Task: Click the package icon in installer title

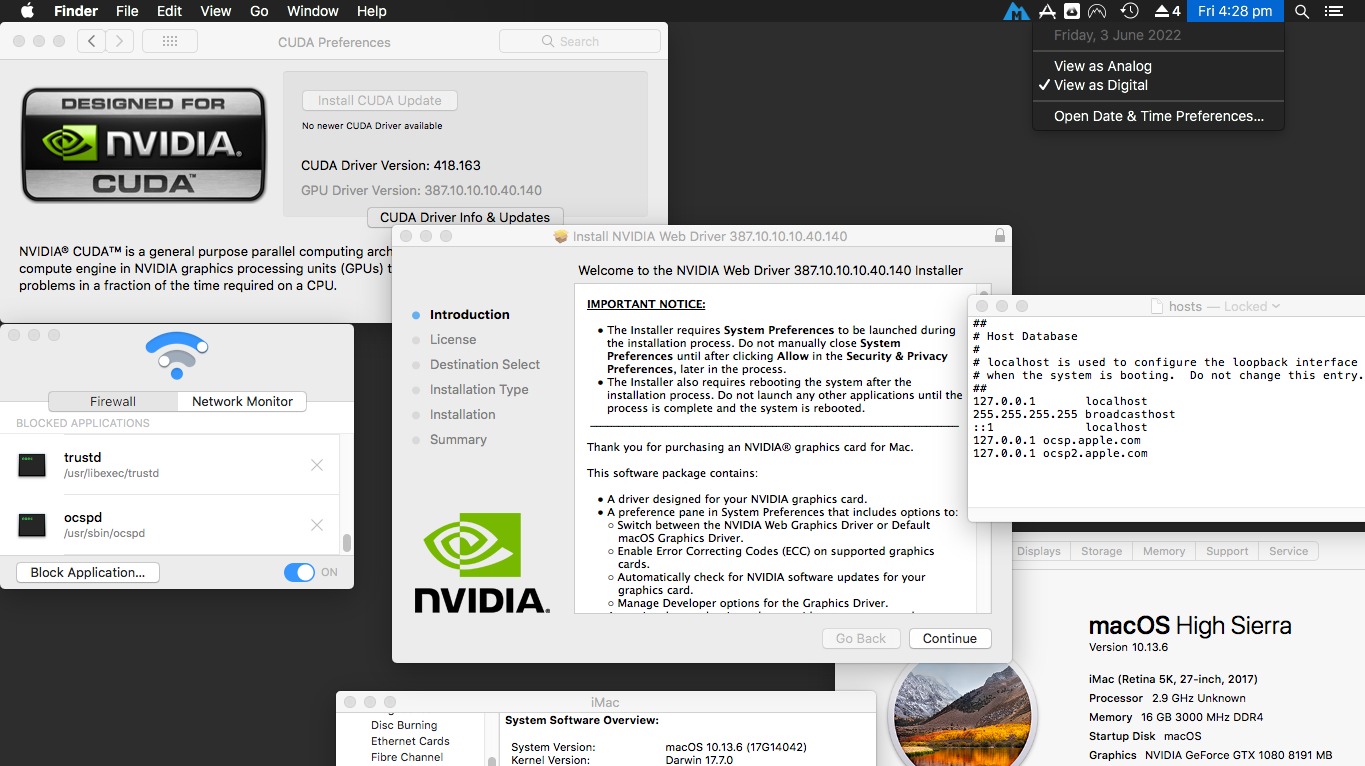Action: click(x=560, y=236)
